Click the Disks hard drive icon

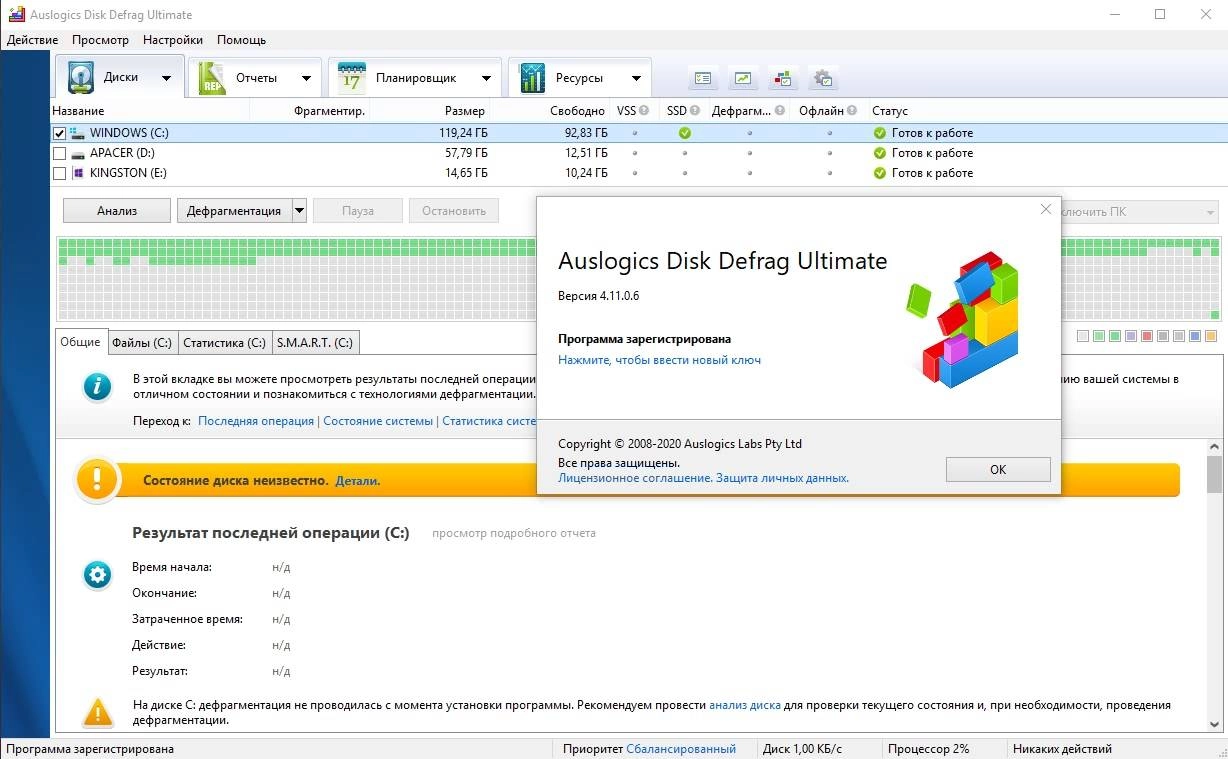click(81, 78)
